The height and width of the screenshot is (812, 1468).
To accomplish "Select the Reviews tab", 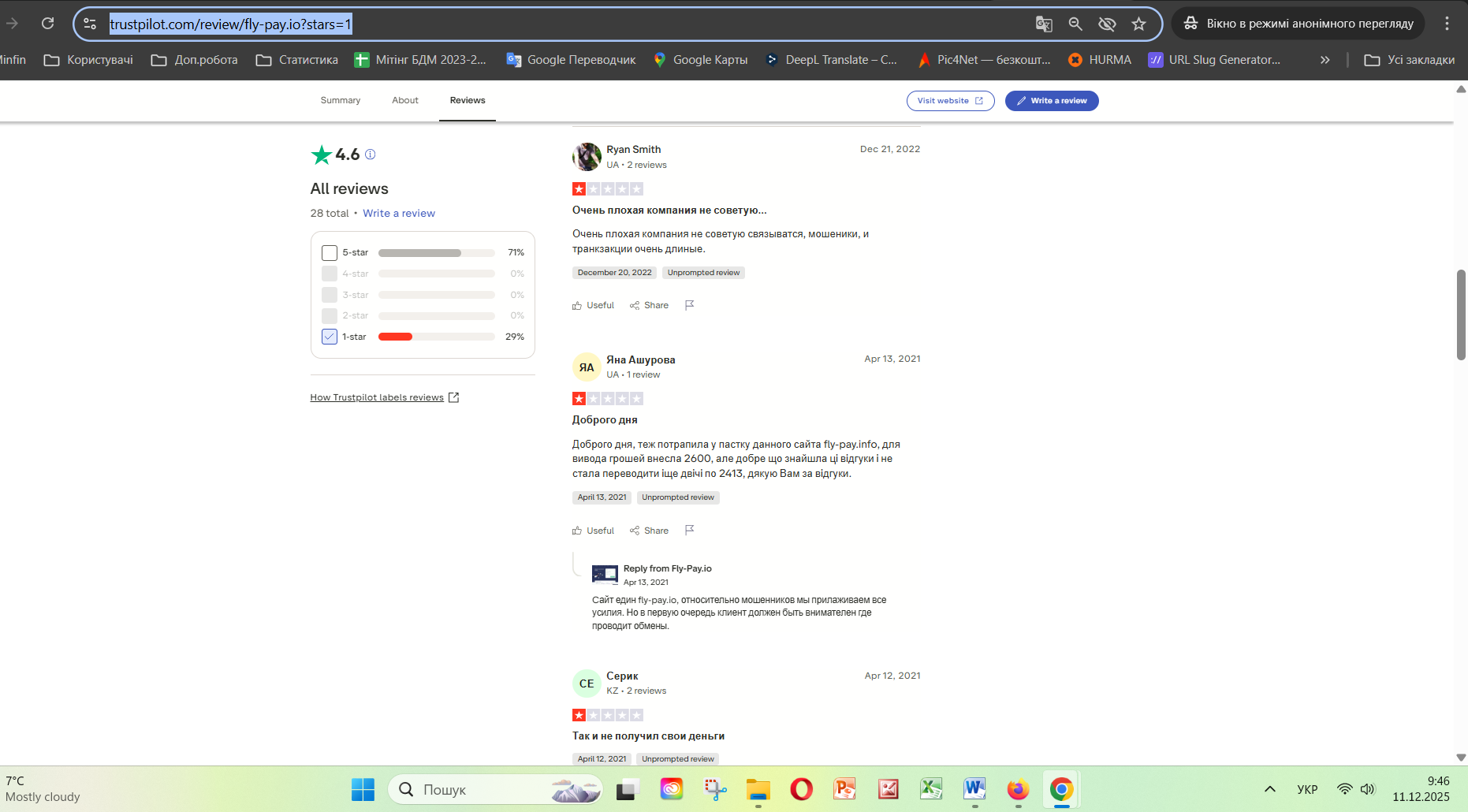I will (x=468, y=101).
